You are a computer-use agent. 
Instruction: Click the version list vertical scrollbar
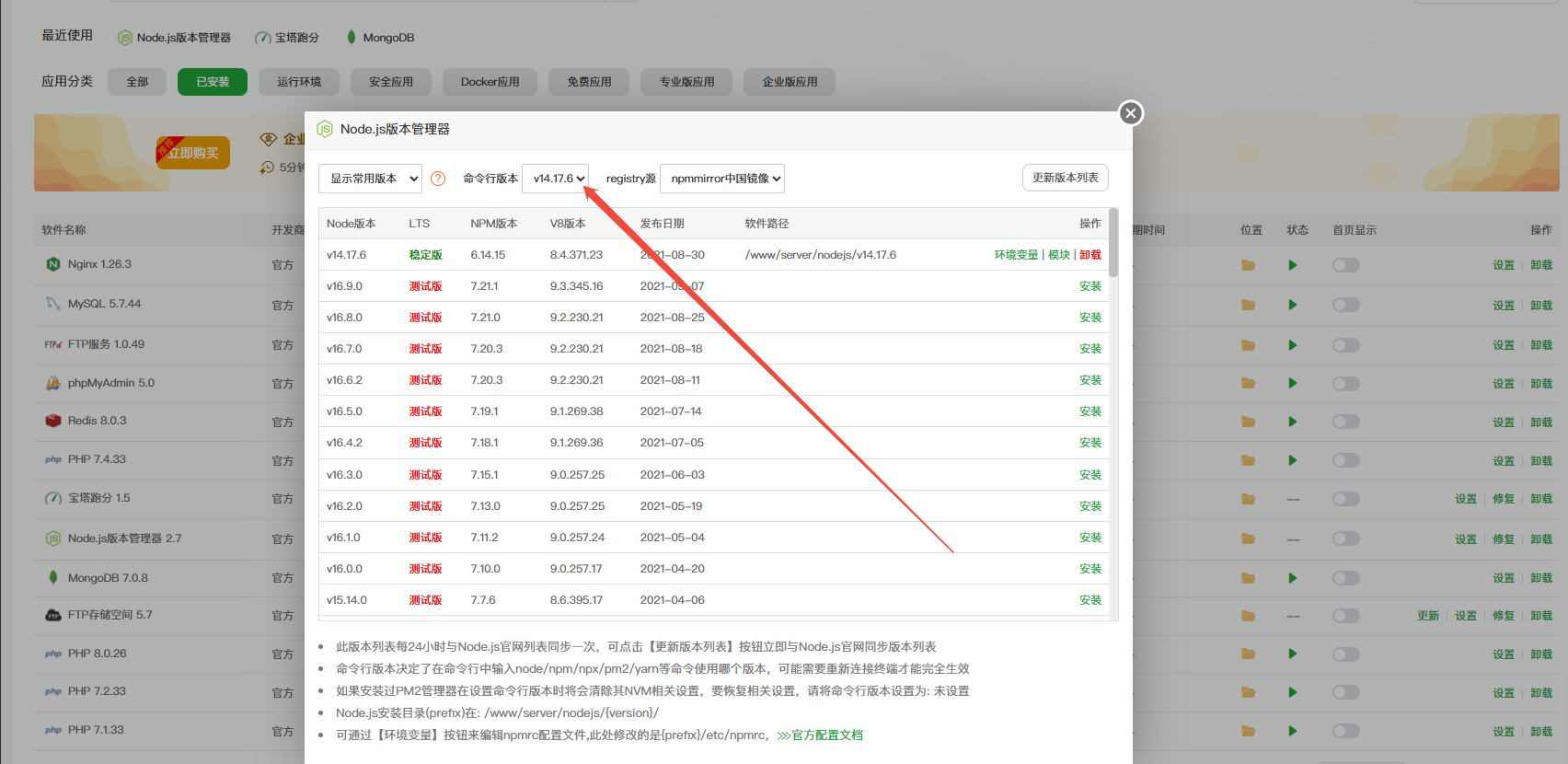coord(1113,244)
